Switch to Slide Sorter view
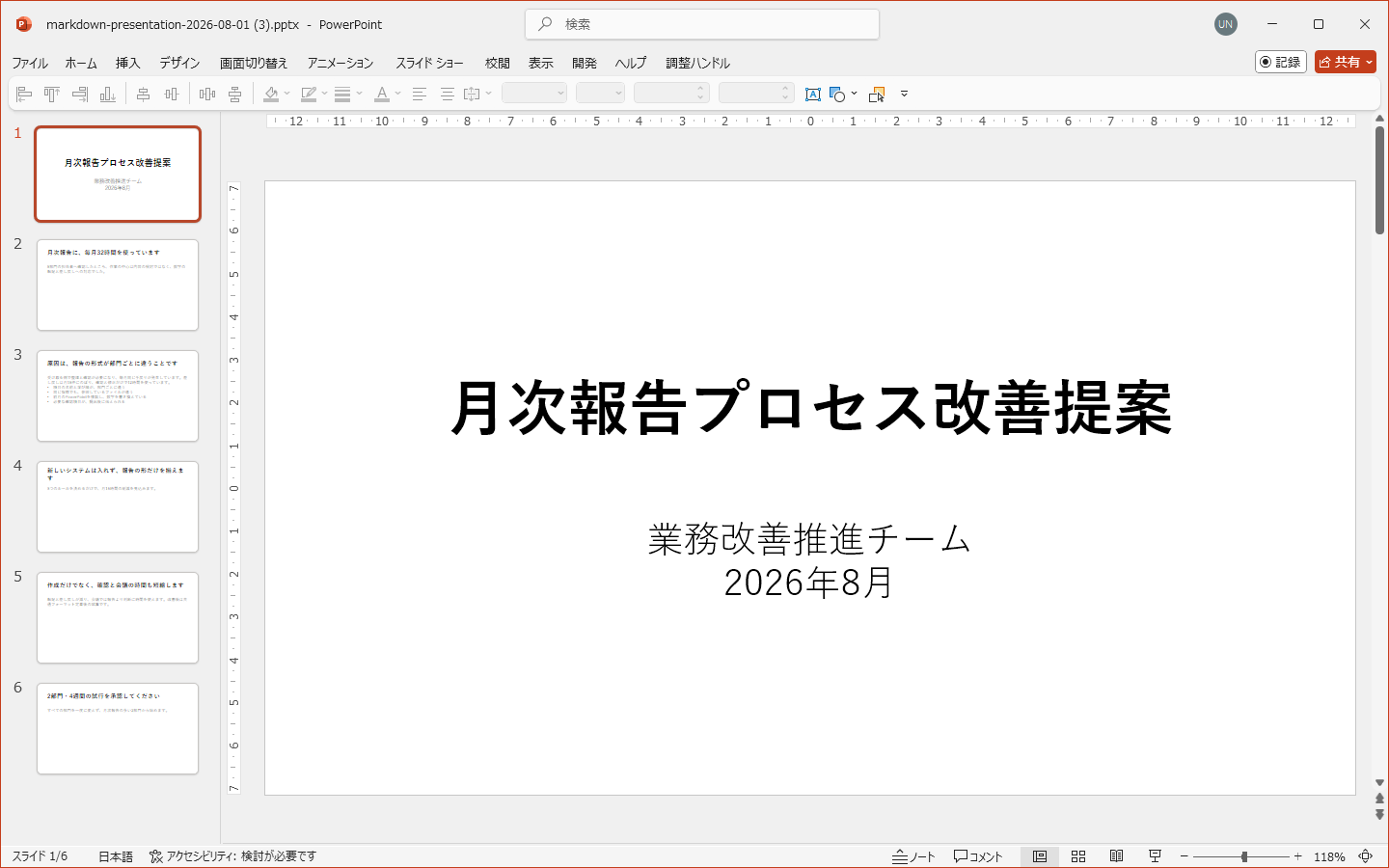The width and height of the screenshot is (1389, 868). coord(1078,856)
